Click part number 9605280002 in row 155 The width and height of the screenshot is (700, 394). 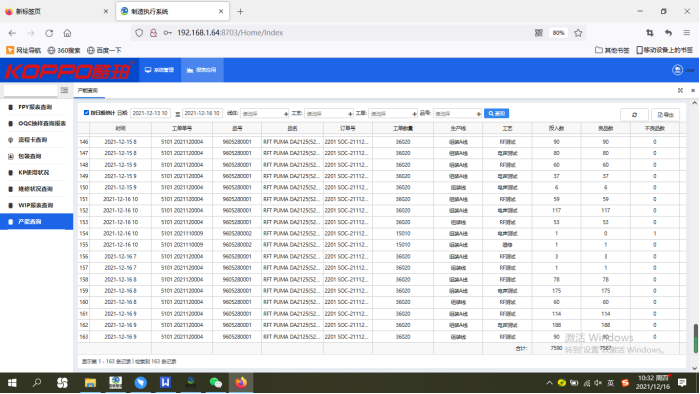[x=237, y=245]
